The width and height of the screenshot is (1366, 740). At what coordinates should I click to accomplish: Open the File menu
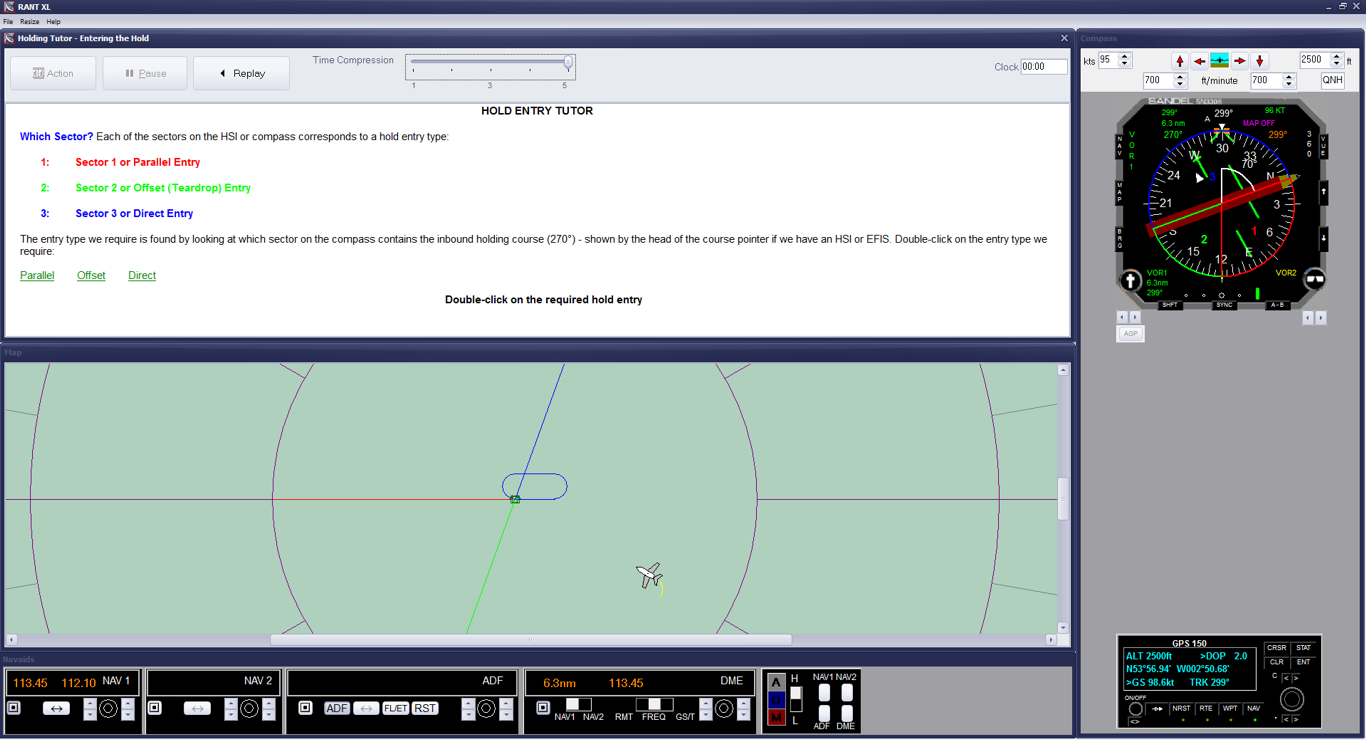(8, 21)
